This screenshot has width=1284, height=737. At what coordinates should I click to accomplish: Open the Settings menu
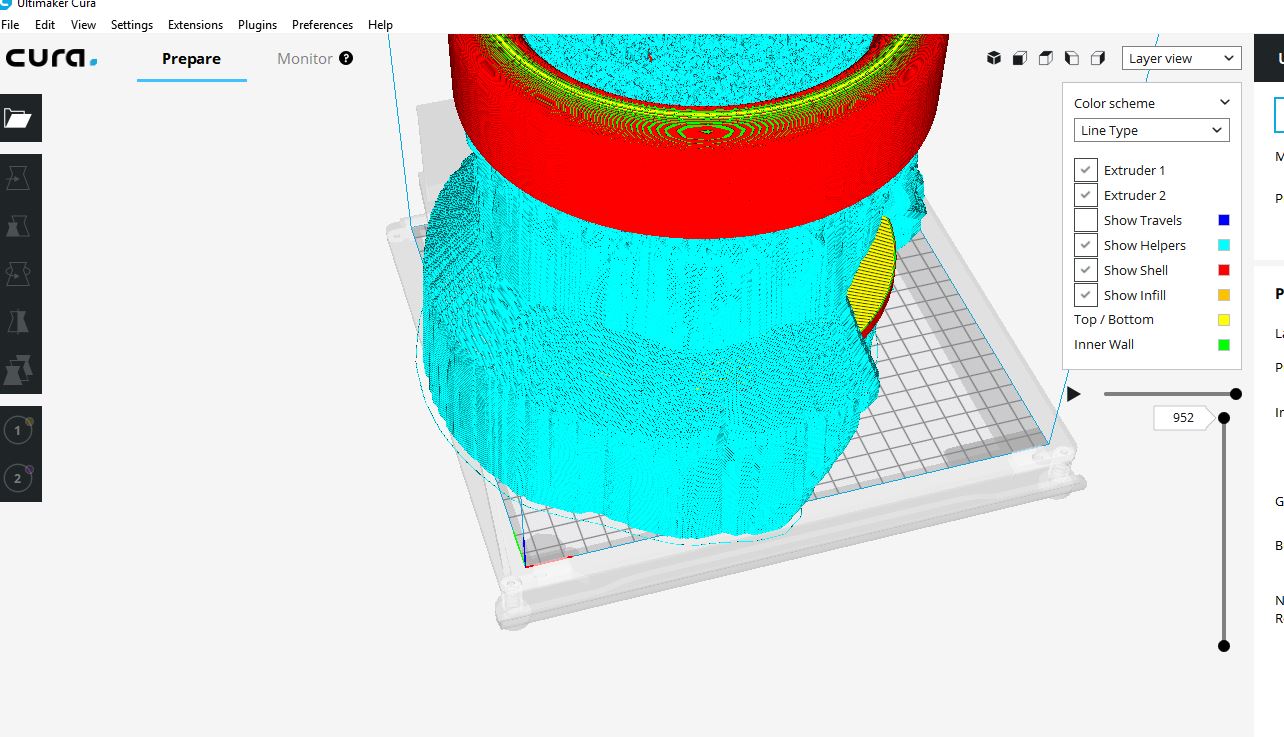[x=132, y=24]
